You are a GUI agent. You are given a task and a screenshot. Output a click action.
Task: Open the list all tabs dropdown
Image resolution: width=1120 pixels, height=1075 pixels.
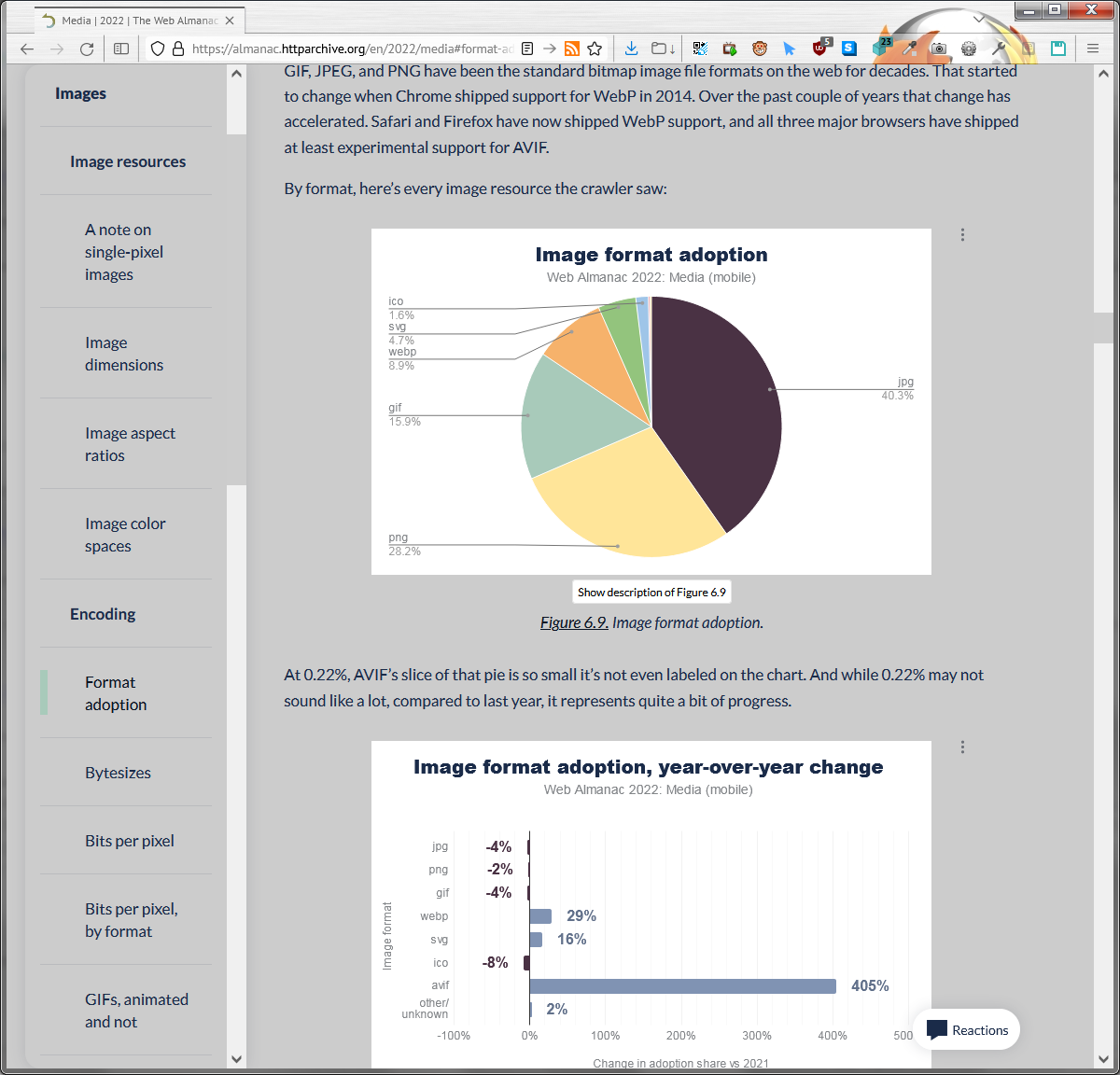point(978,19)
